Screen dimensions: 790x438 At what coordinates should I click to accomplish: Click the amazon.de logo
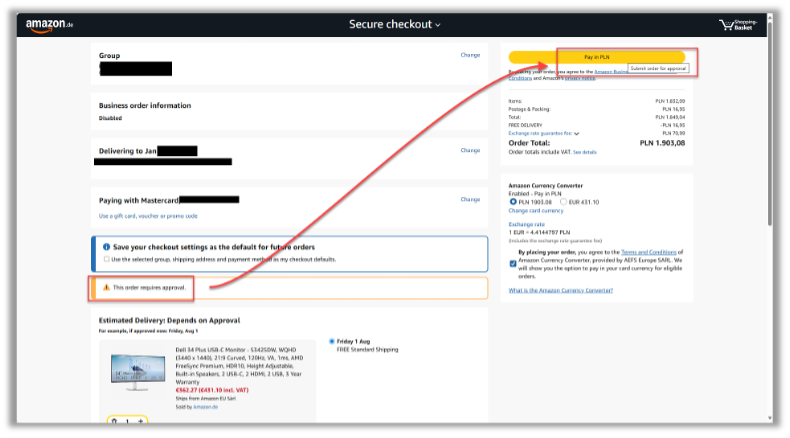(x=49, y=25)
